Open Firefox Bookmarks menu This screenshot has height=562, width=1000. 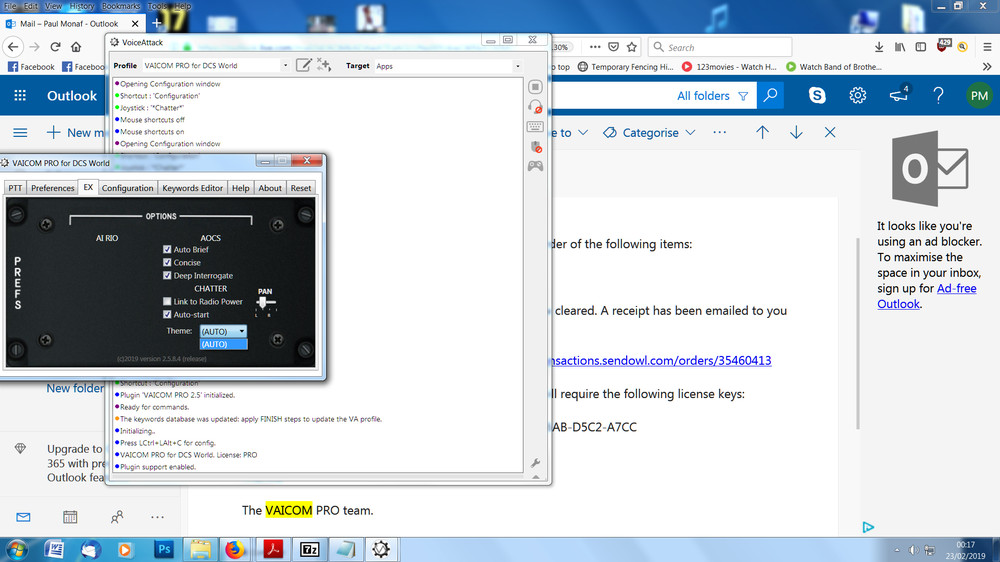[121, 6]
